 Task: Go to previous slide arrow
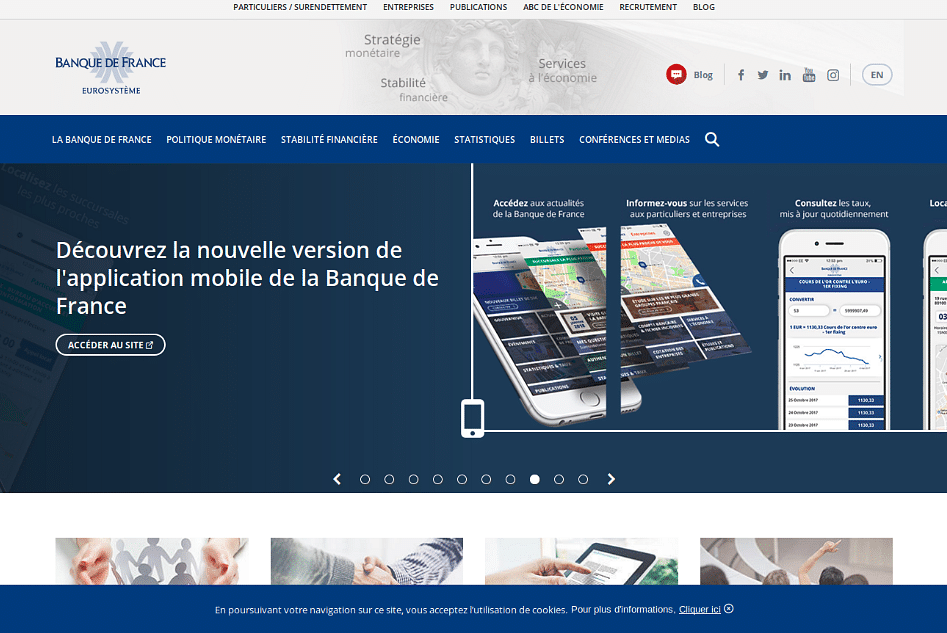point(338,479)
